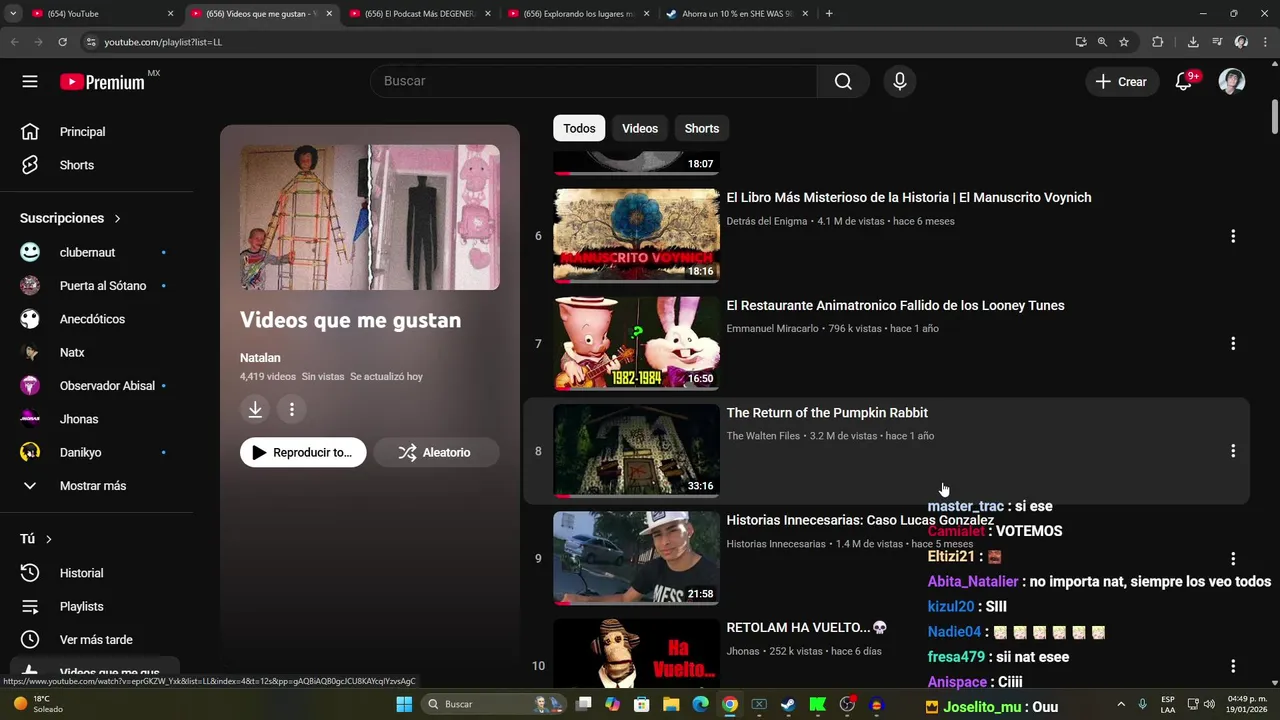Screen dimensions: 1280x720
Task: Switch to Explorando los lugares tab
Action: (578, 14)
